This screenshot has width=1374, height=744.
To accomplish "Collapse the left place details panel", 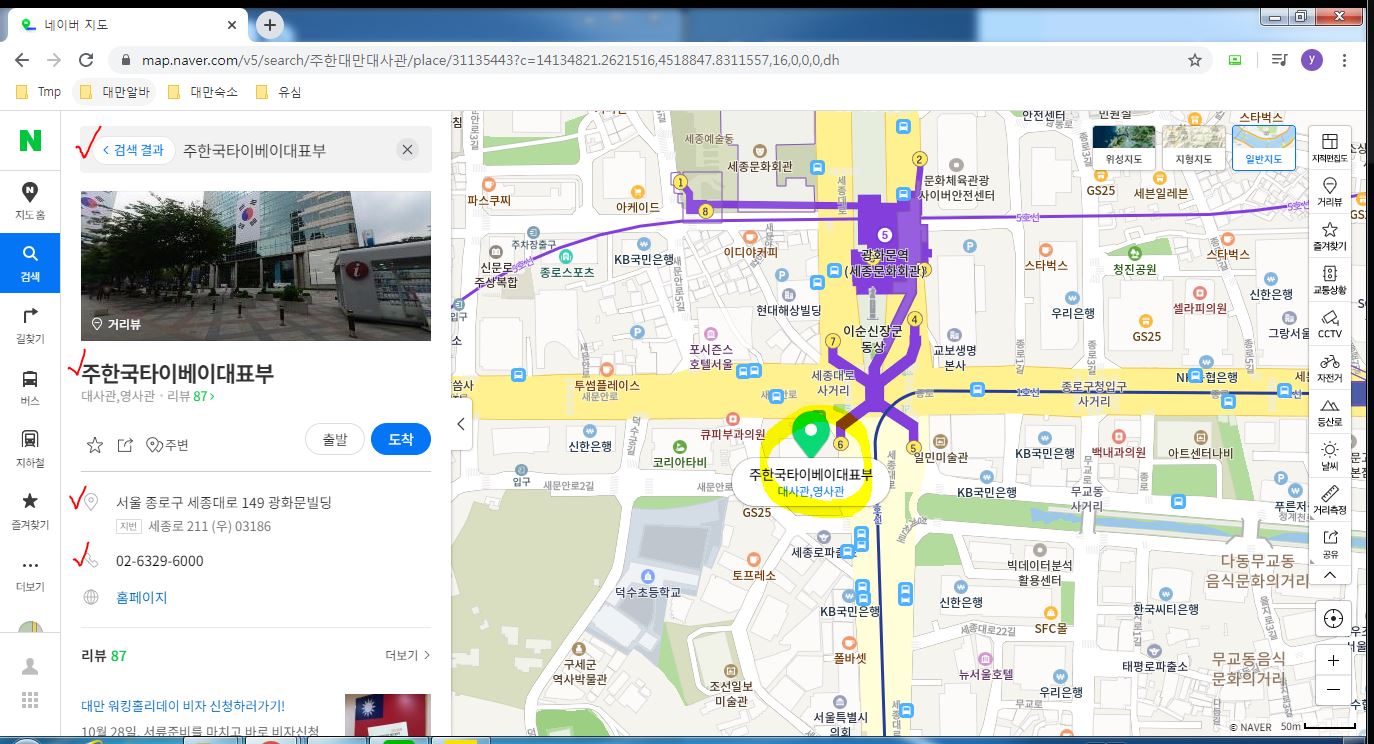I will pyautogui.click(x=460, y=424).
